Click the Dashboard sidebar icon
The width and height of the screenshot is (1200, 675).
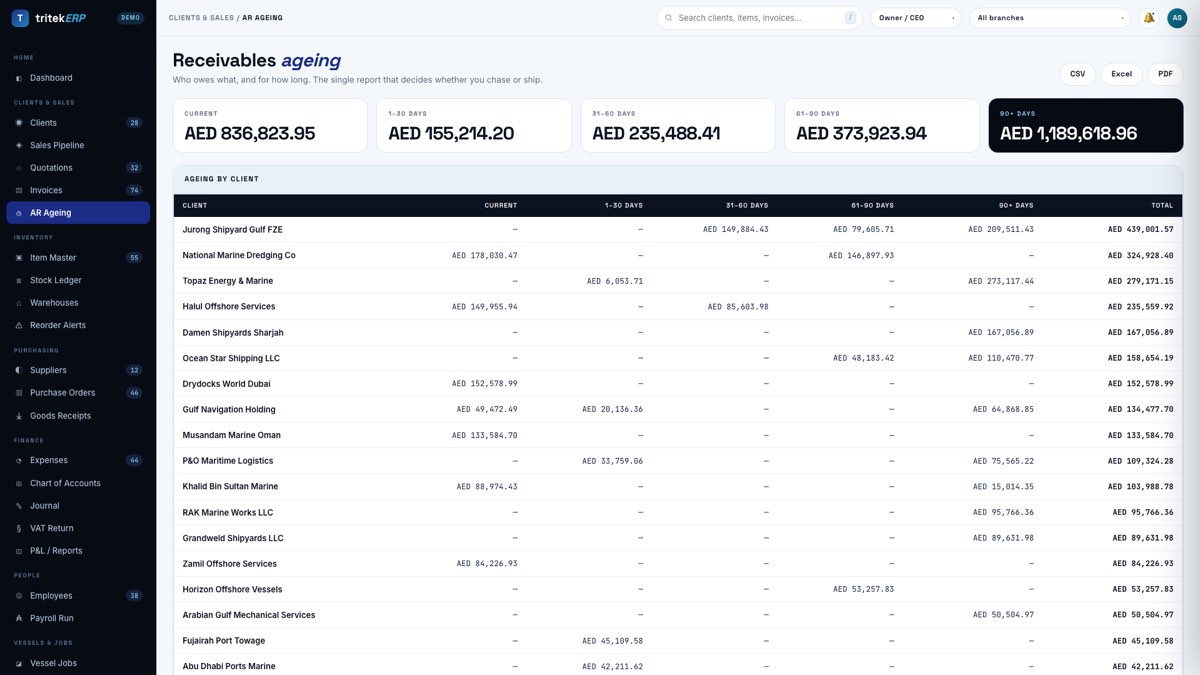coord(19,78)
